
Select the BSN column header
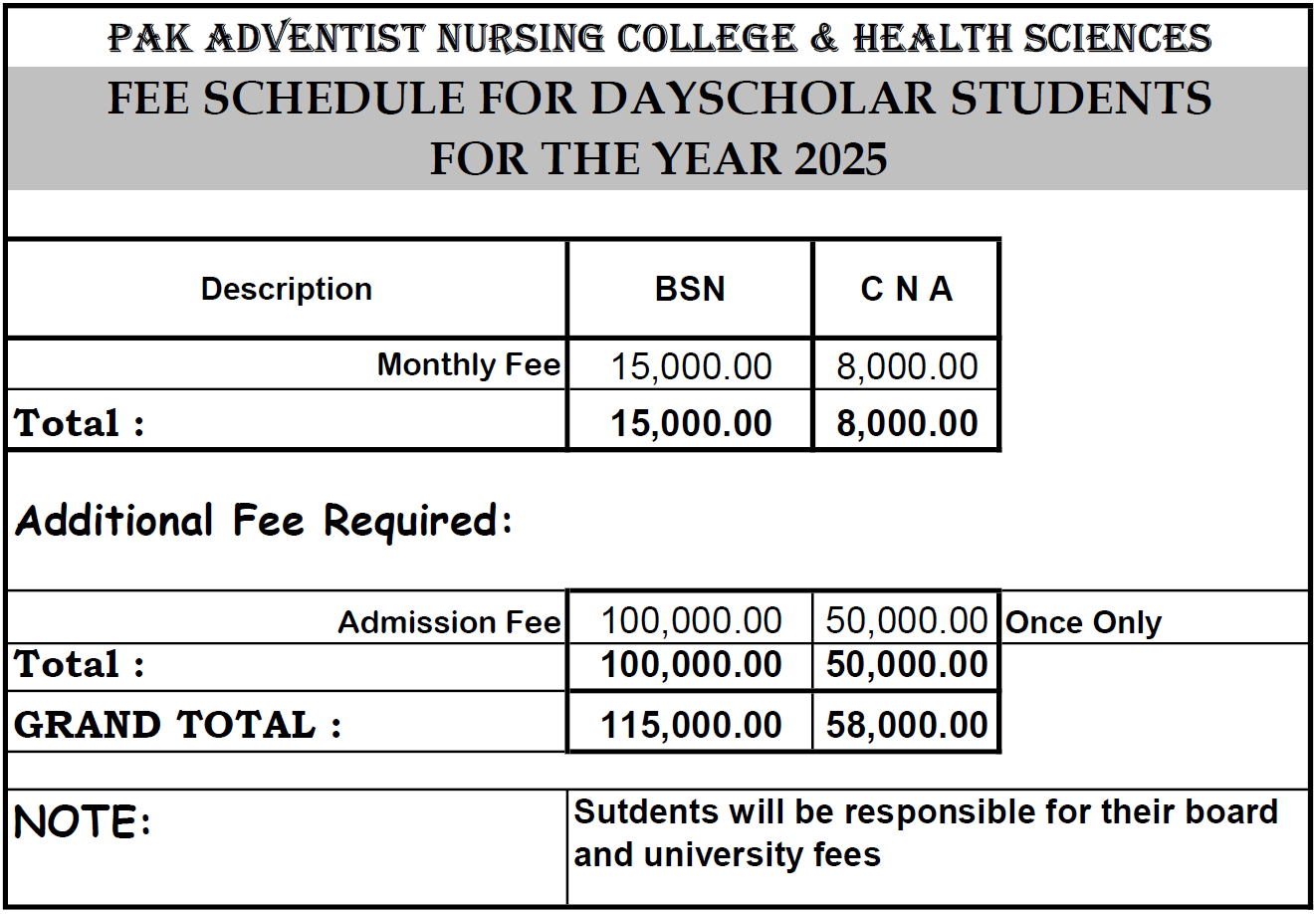point(690,289)
